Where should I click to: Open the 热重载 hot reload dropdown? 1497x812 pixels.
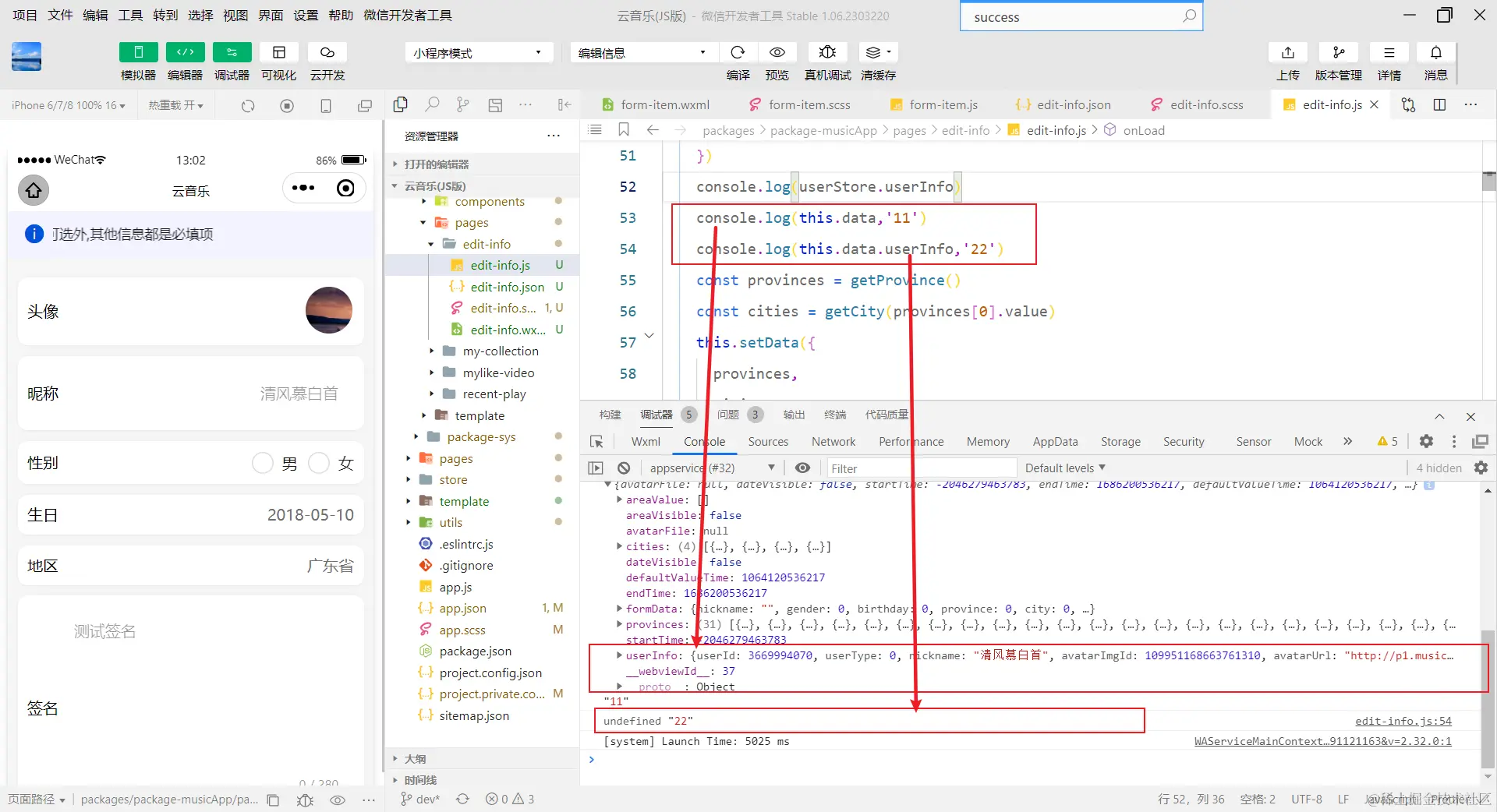(x=176, y=105)
